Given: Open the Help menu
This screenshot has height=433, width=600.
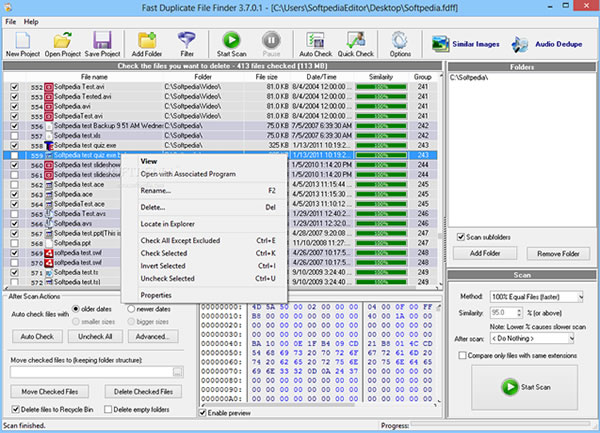Looking at the screenshot, I should (31, 22).
